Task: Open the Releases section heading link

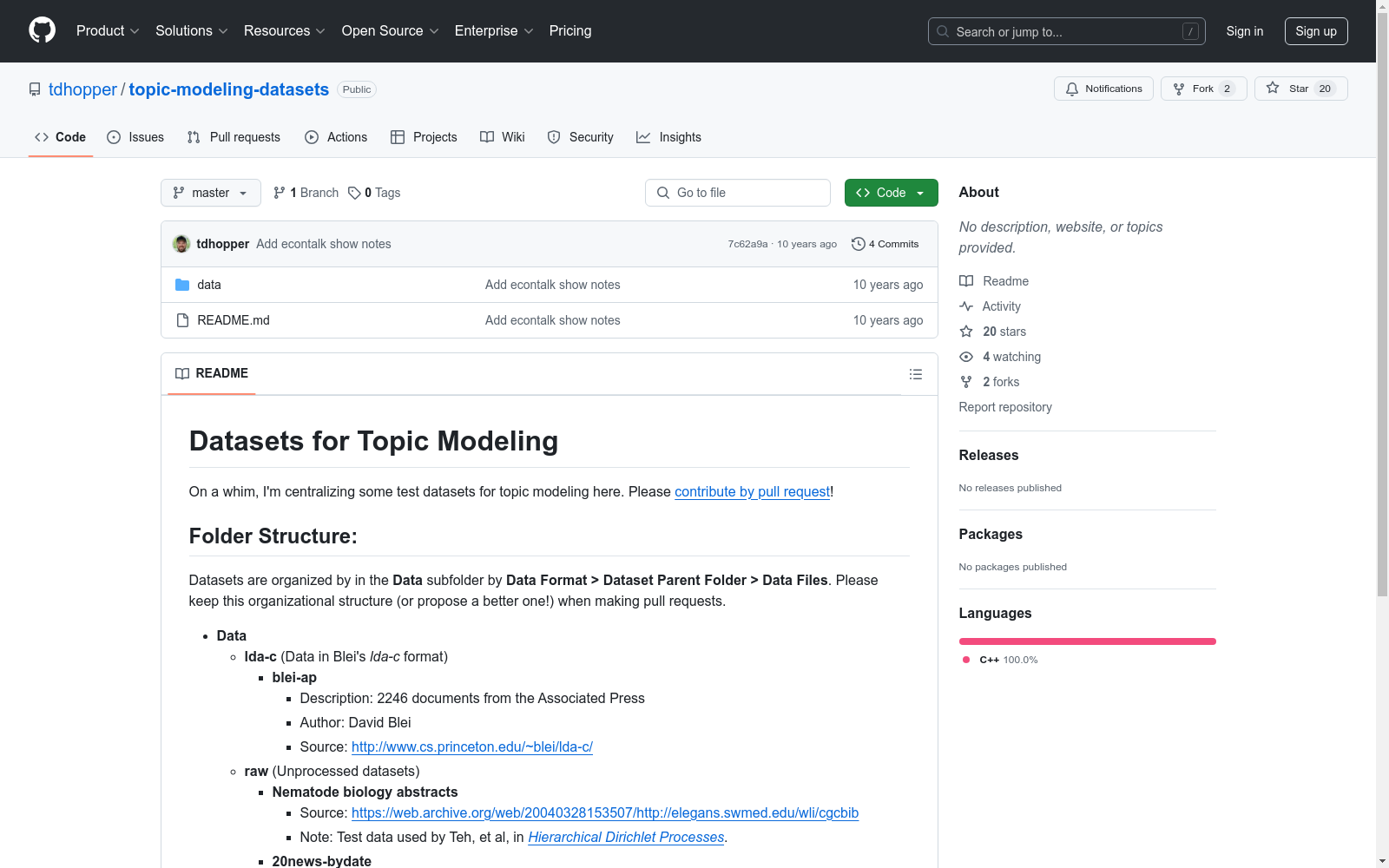Action: click(x=989, y=455)
